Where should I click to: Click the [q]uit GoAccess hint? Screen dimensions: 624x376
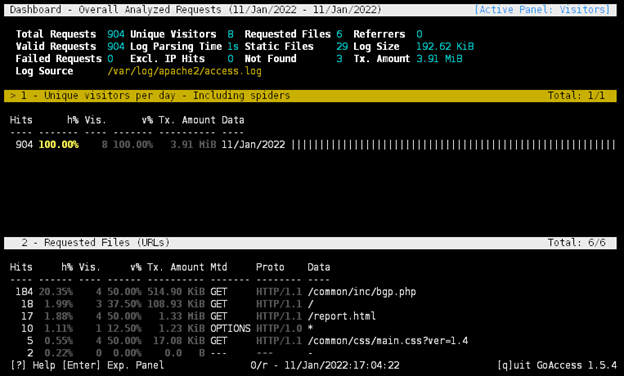tap(557, 365)
